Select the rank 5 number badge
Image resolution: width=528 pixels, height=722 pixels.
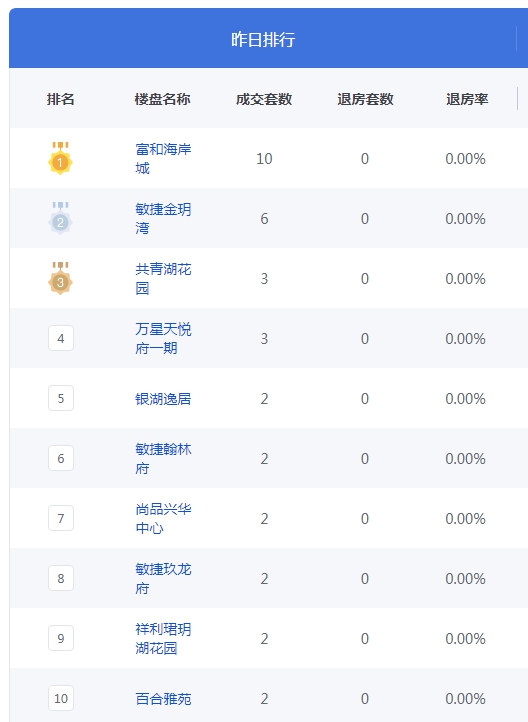(x=61, y=398)
